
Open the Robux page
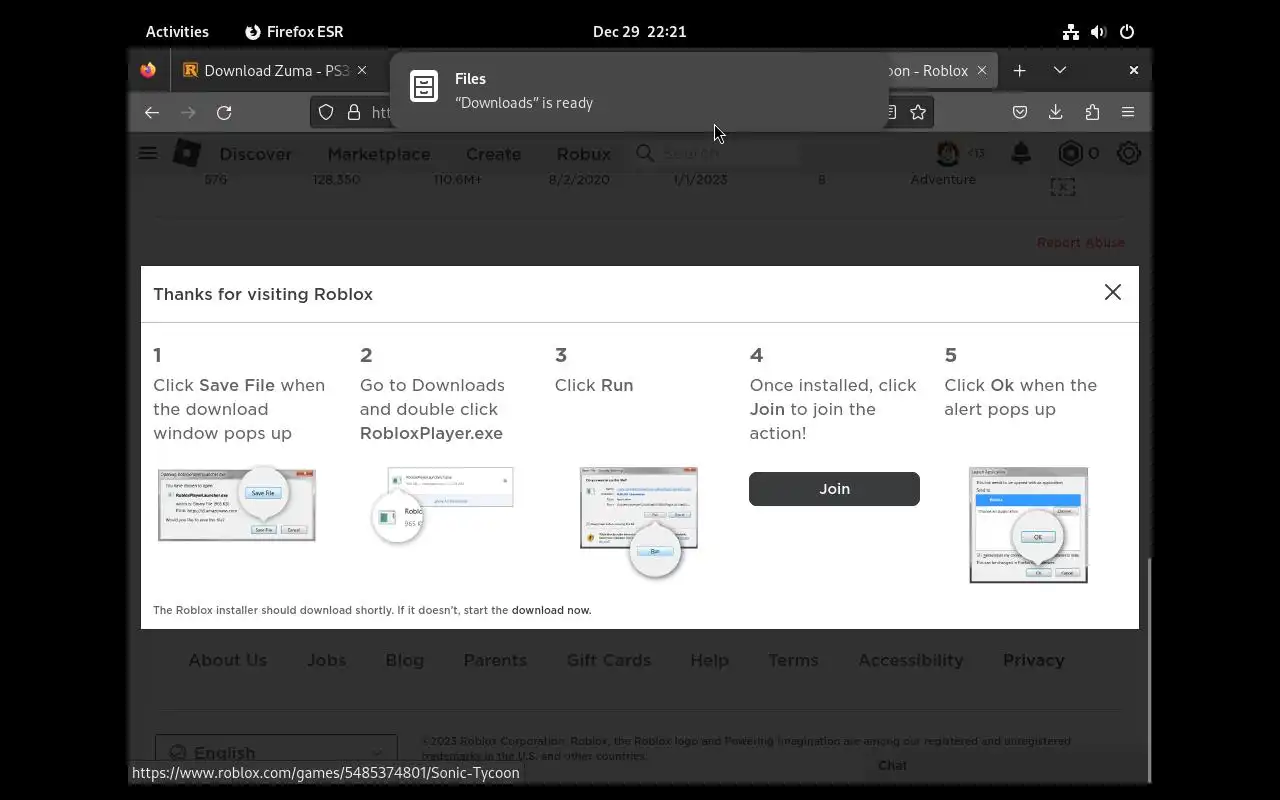[583, 154]
